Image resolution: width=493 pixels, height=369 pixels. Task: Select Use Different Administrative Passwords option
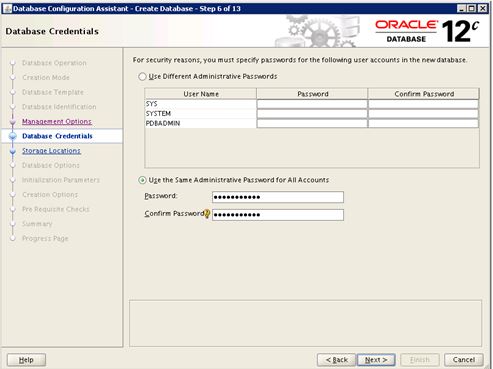pos(142,77)
